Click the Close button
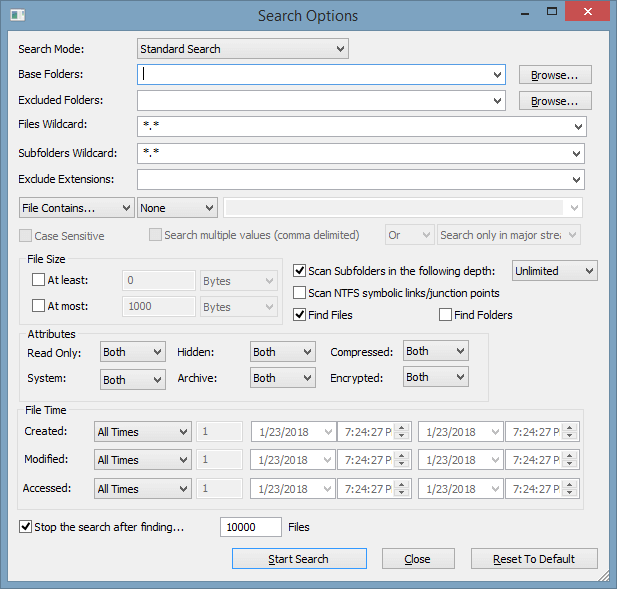 point(418,559)
